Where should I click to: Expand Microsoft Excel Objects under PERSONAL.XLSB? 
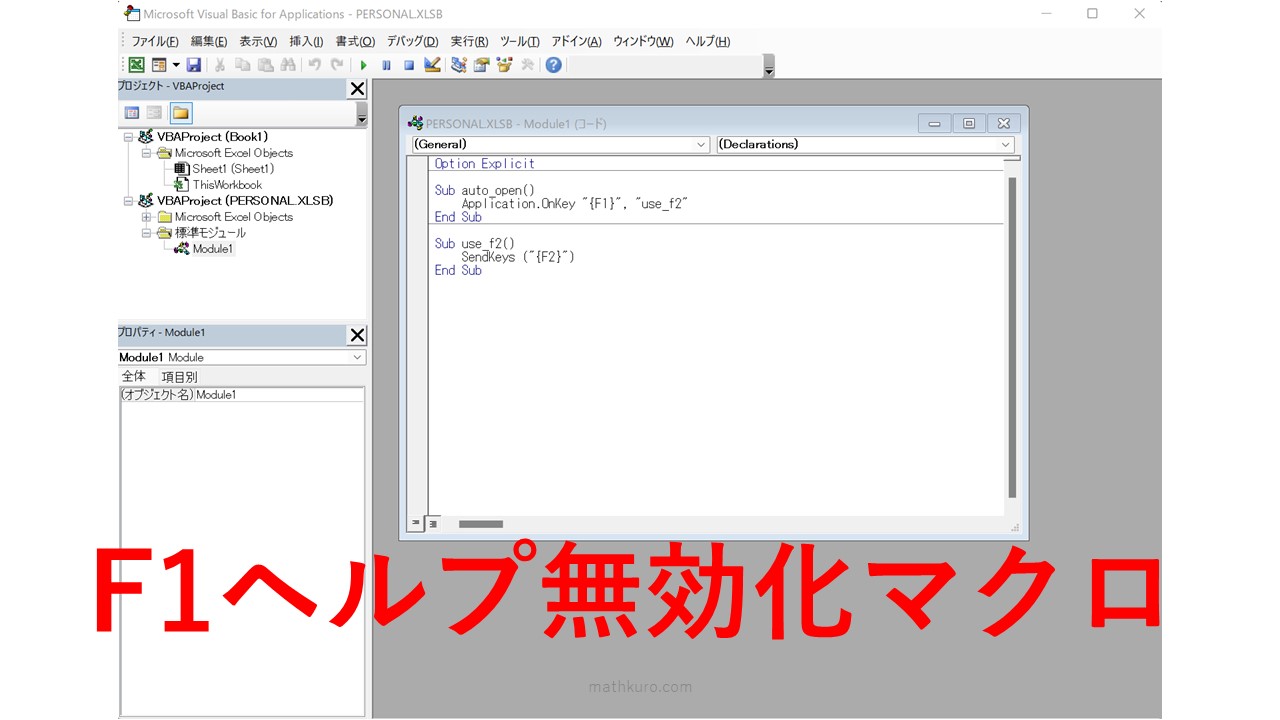coord(146,217)
